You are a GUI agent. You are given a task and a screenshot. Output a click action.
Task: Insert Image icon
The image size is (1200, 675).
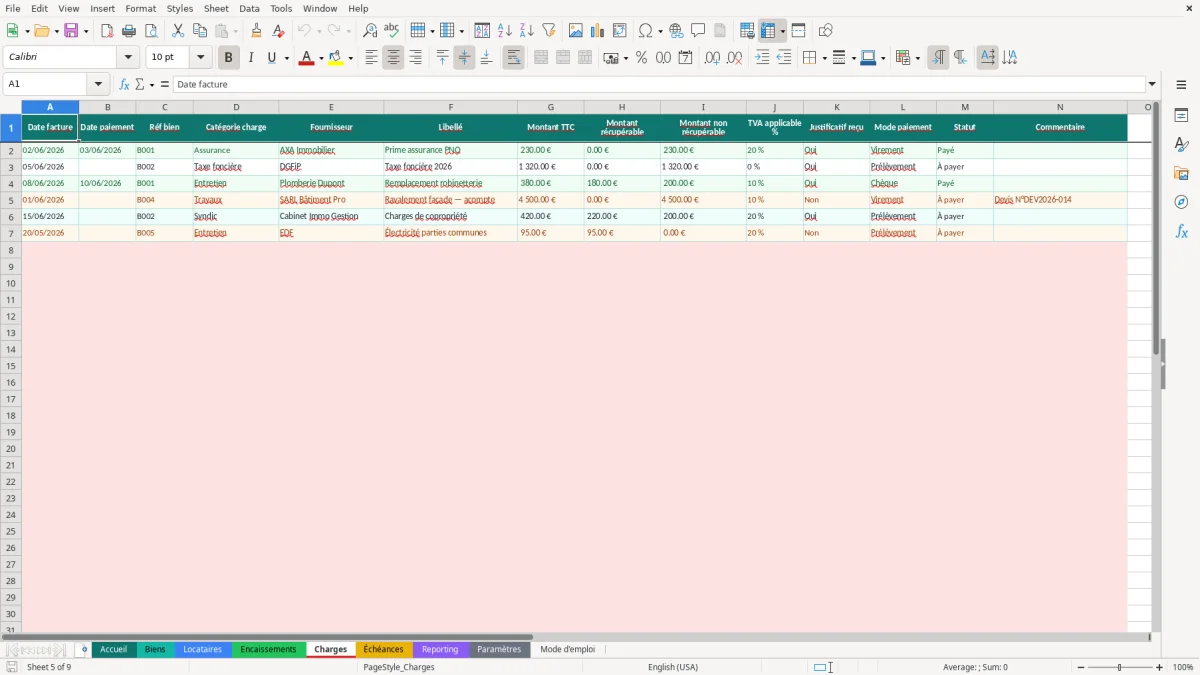click(x=576, y=31)
